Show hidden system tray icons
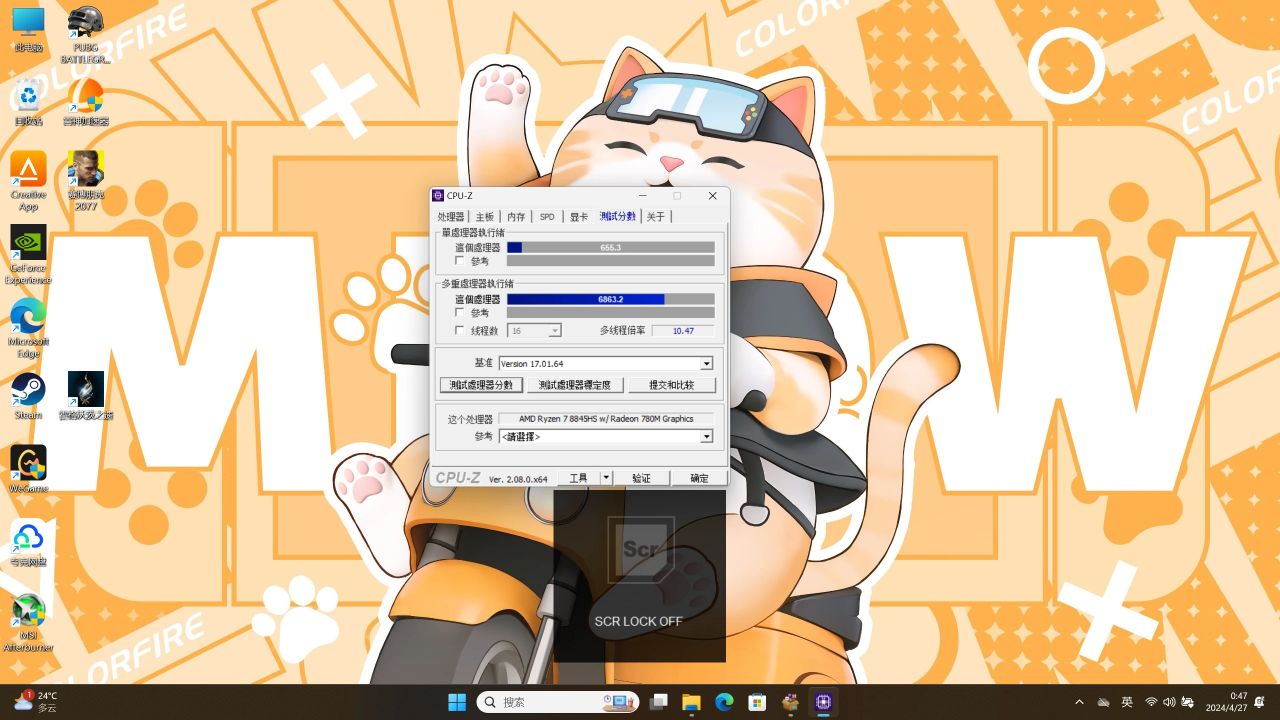The image size is (1280, 720). (x=1079, y=702)
